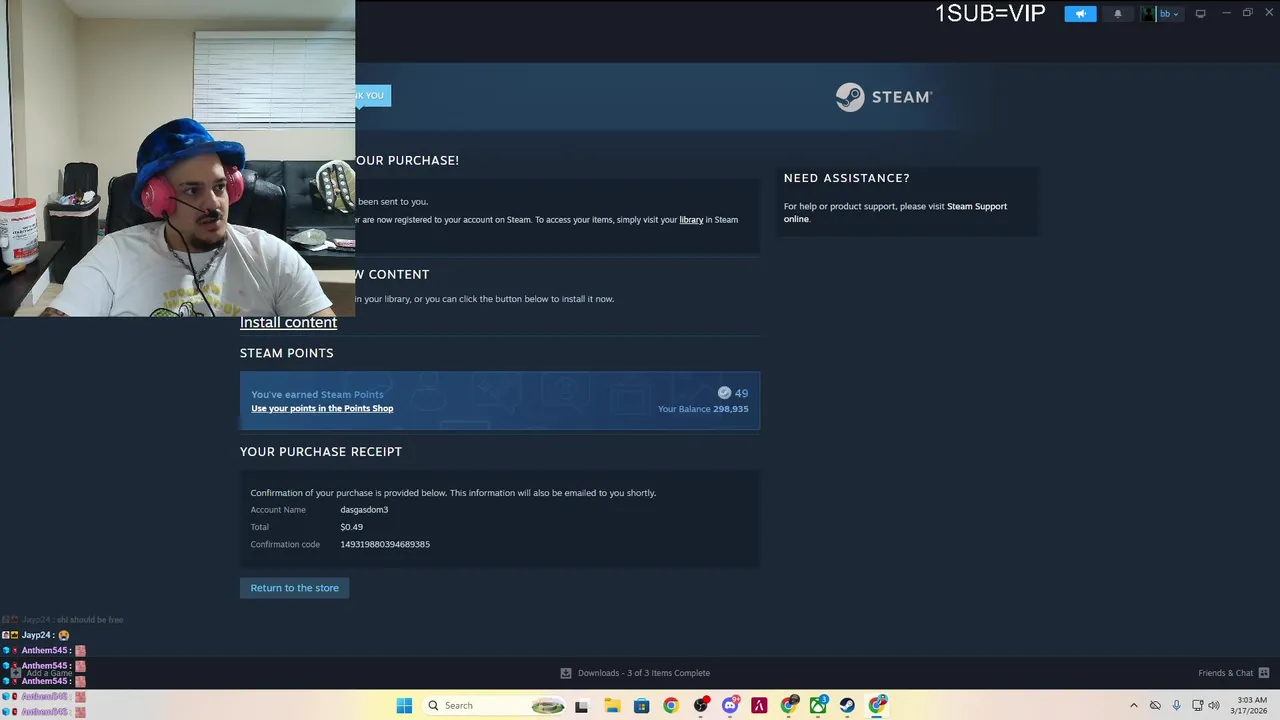Screen dimensions: 1280x720
Task: Open Discord from the taskbar
Action: pos(730,705)
